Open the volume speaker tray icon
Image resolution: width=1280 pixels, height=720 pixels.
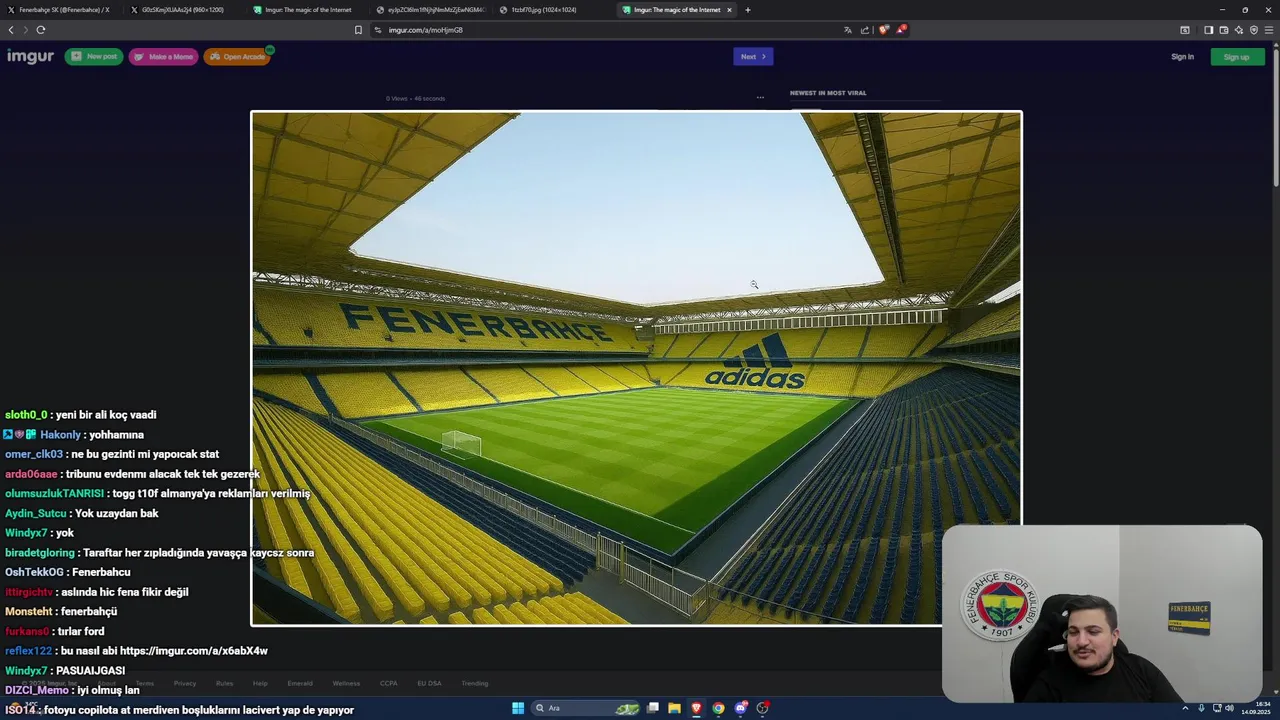1229,708
